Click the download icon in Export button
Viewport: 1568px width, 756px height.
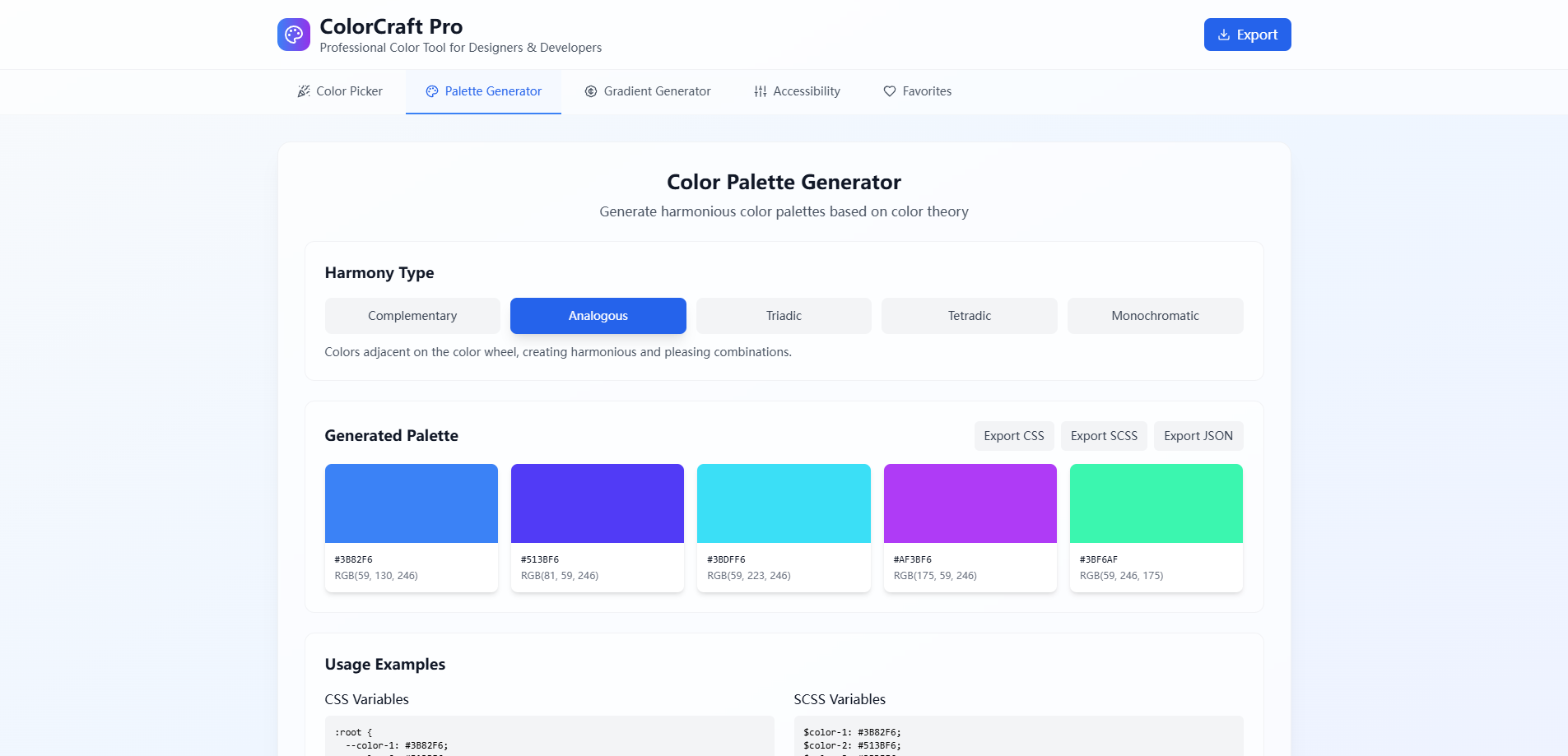point(1224,35)
